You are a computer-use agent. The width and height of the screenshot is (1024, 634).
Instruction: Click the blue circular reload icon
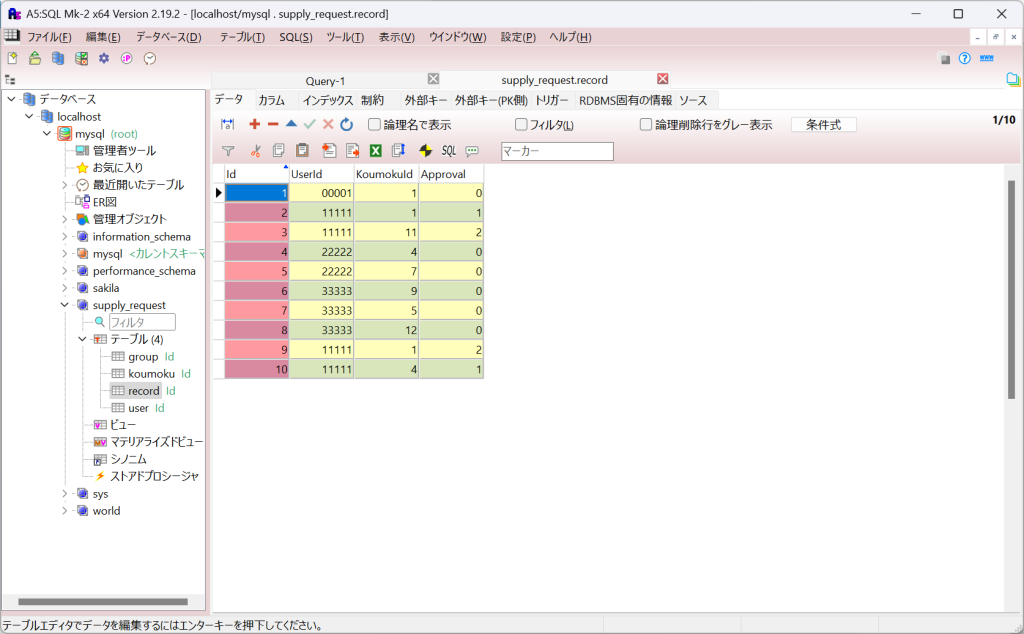tap(346, 124)
